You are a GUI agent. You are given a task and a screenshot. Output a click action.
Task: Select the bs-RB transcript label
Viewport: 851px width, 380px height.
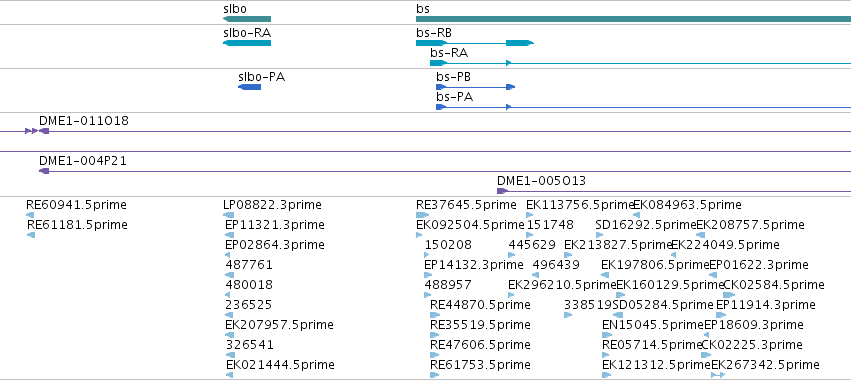click(433, 33)
